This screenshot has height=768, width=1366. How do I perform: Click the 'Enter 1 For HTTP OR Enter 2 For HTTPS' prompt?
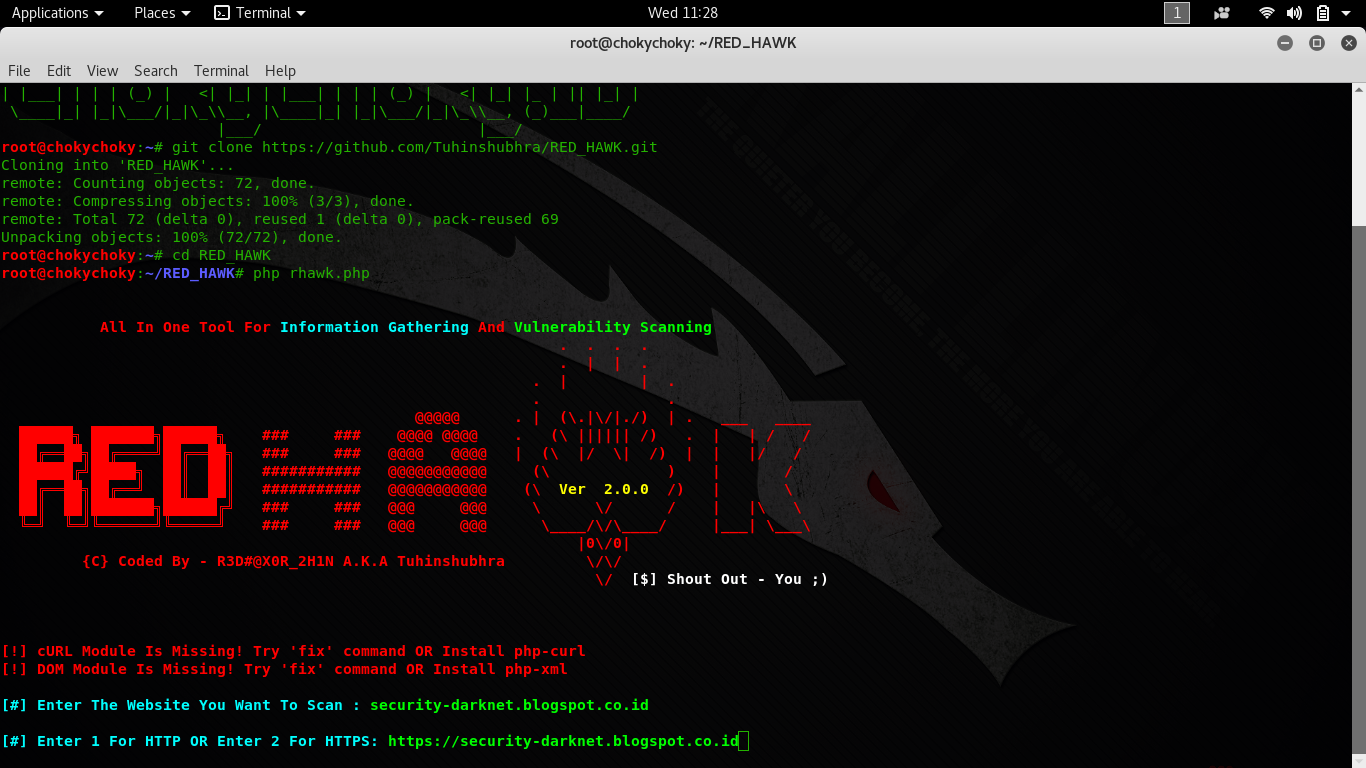[x=190, y=741]
